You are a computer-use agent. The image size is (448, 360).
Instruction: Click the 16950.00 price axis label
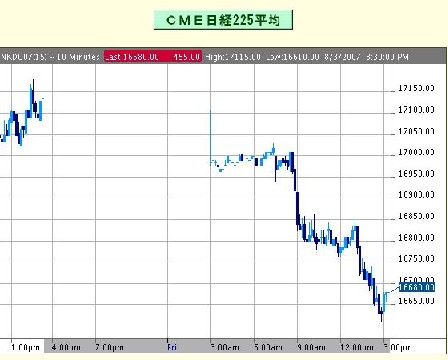[416, 173]
